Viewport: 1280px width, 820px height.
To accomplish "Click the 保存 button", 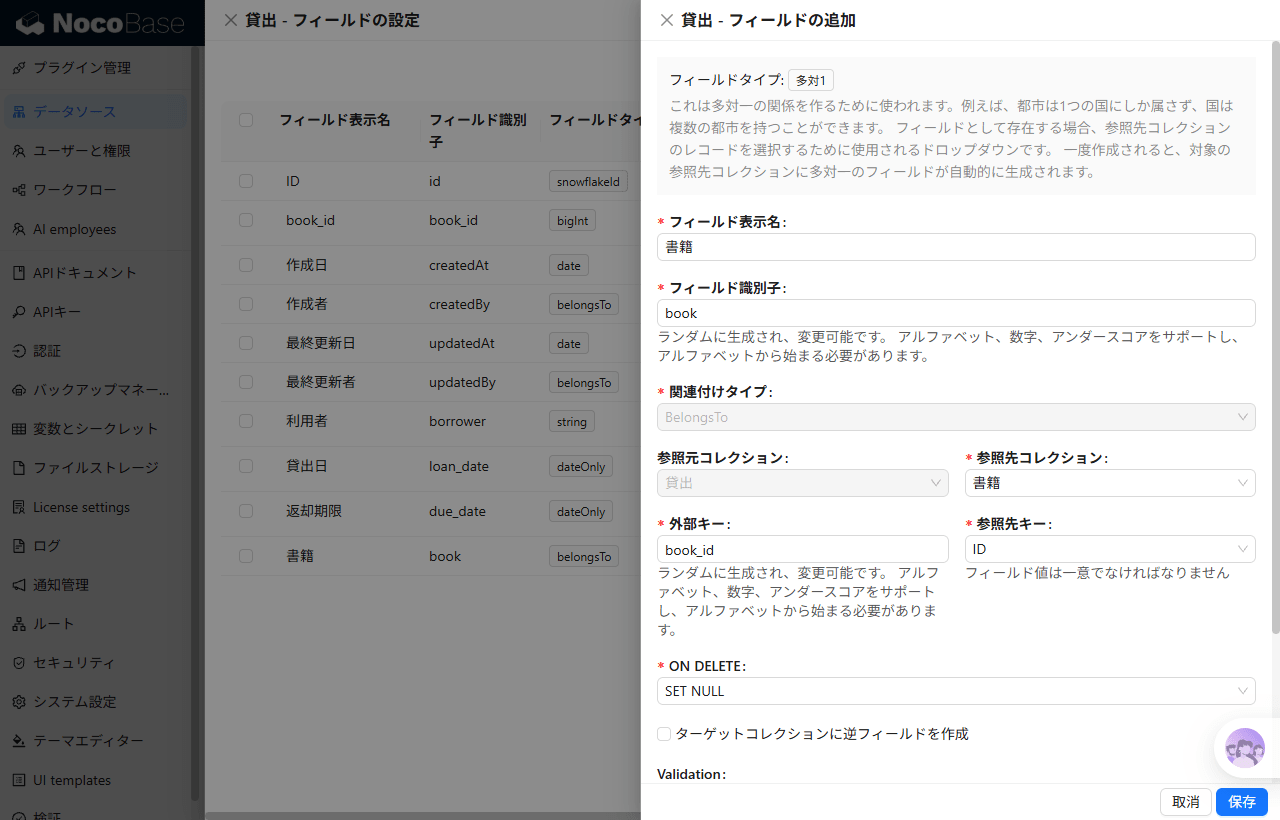I will coord(1242,802).
